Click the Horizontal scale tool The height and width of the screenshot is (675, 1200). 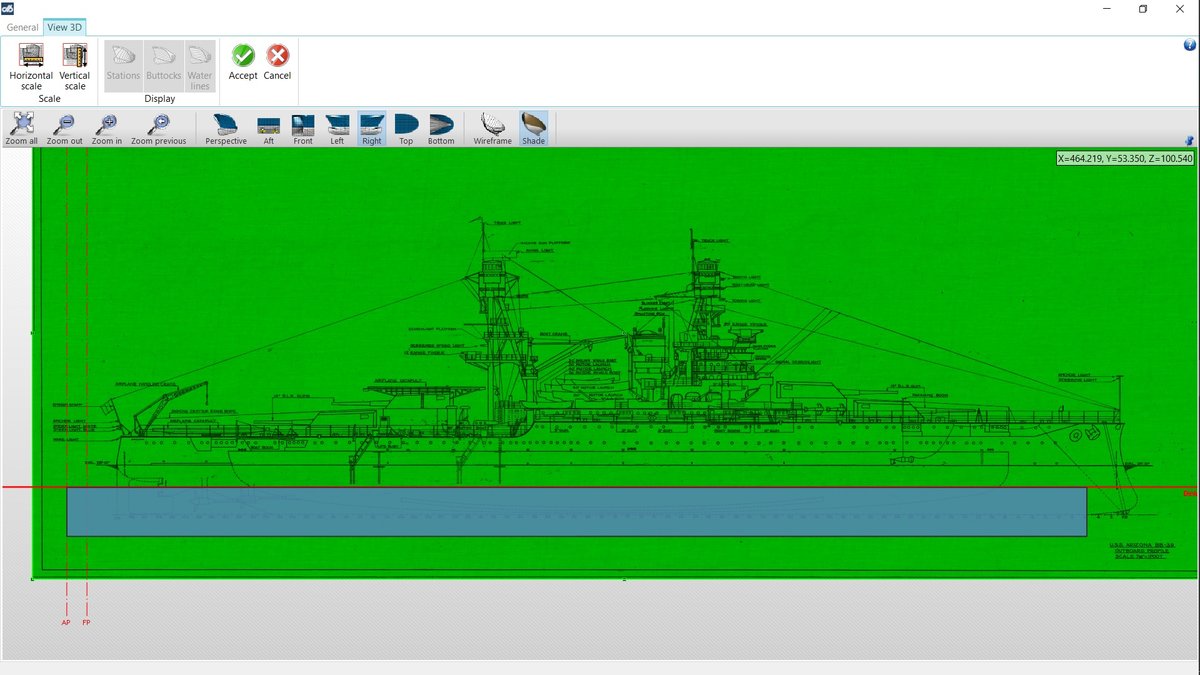coord(31,65)
